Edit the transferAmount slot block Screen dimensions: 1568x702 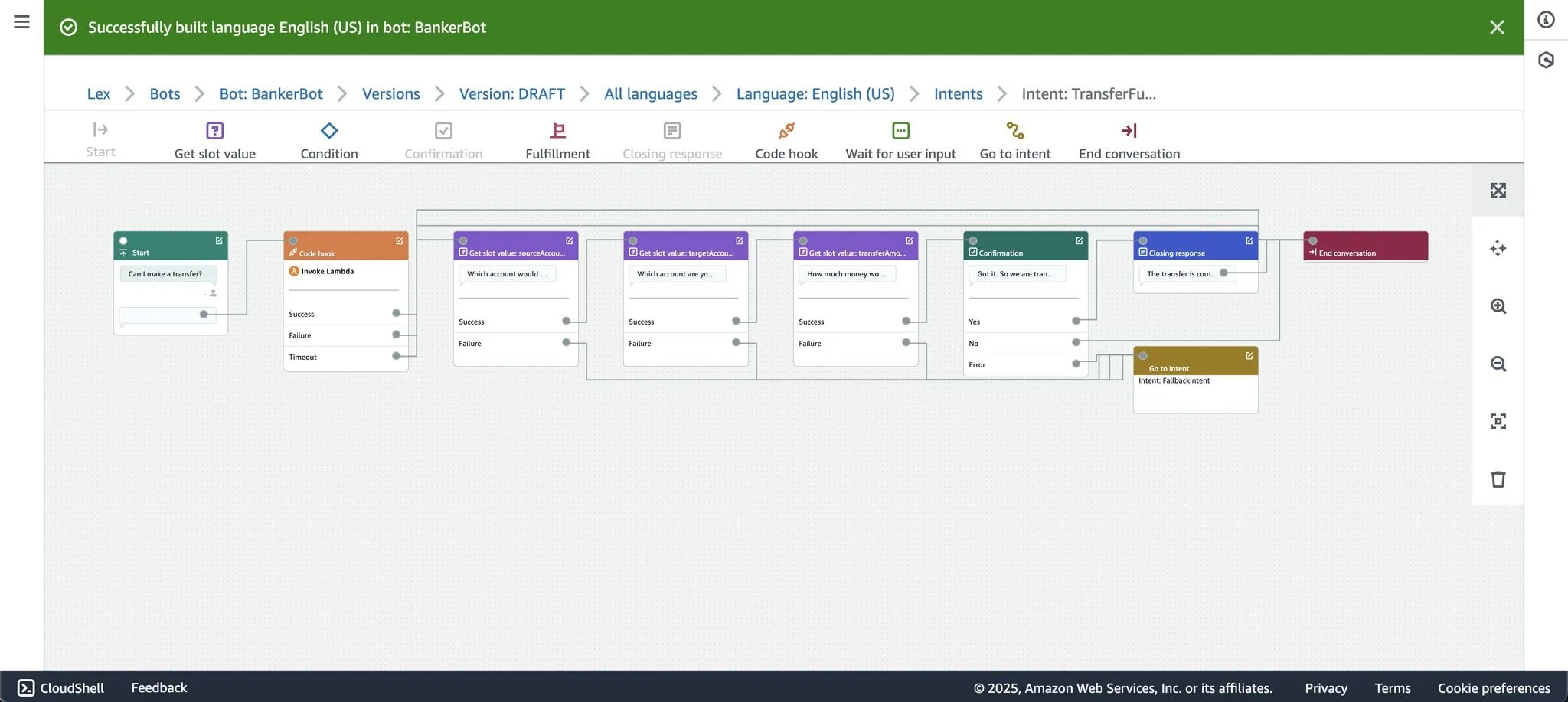pyautogui.click(x=909, y=240)
